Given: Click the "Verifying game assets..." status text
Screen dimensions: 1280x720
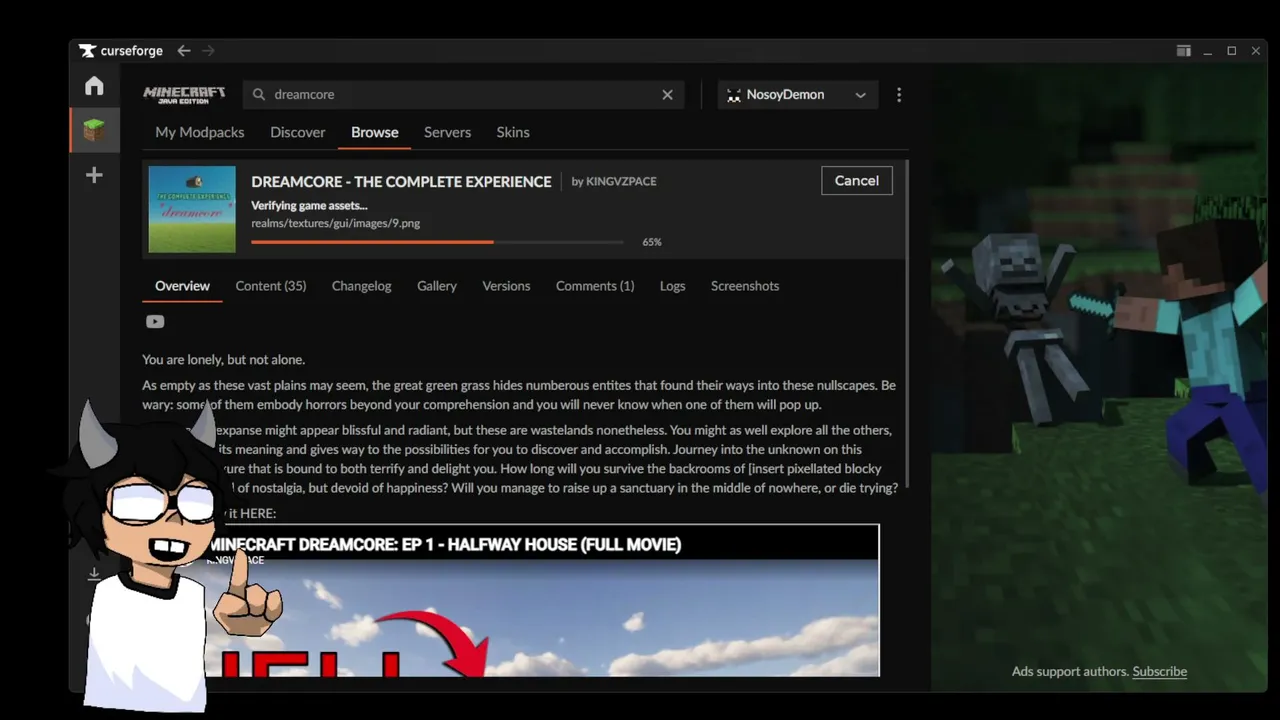Looking at the screenshot, I should pyautogui.click(x=309, y=206).
